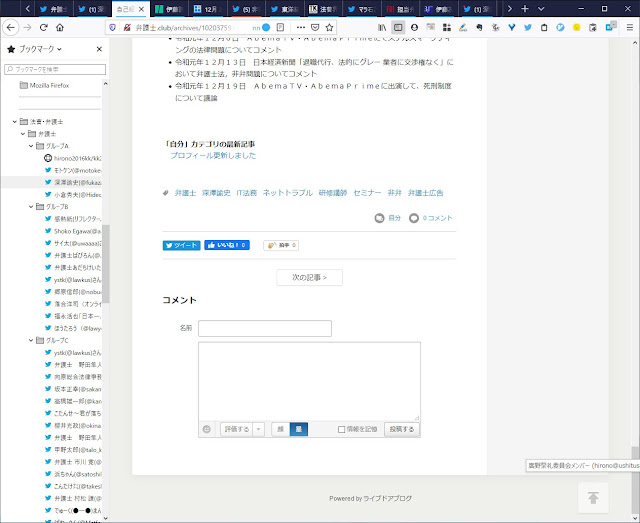Collapse the グループA folder
Viewport: 640px width, 523px height.
pos(31,146)
